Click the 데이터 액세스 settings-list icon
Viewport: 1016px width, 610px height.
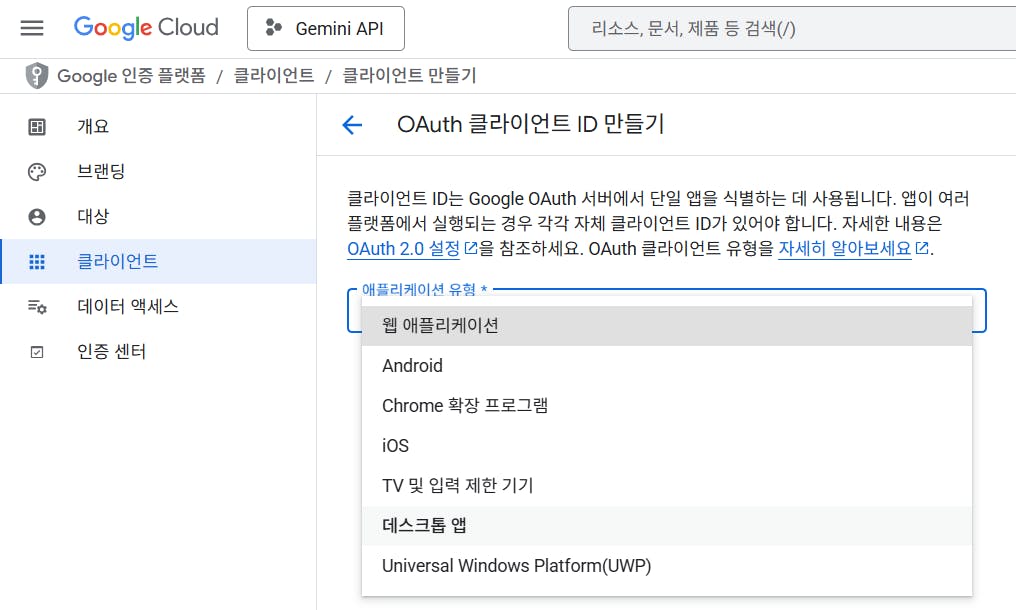(x=37, y=307)
